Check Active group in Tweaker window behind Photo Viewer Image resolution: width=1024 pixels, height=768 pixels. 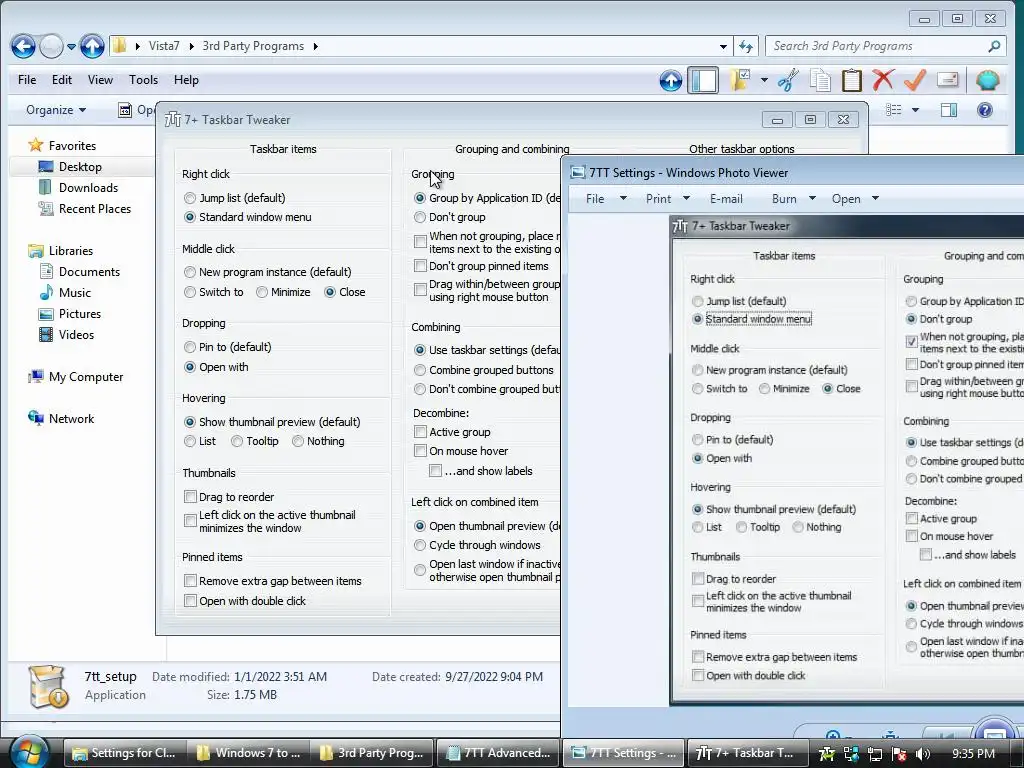(421, 432)
